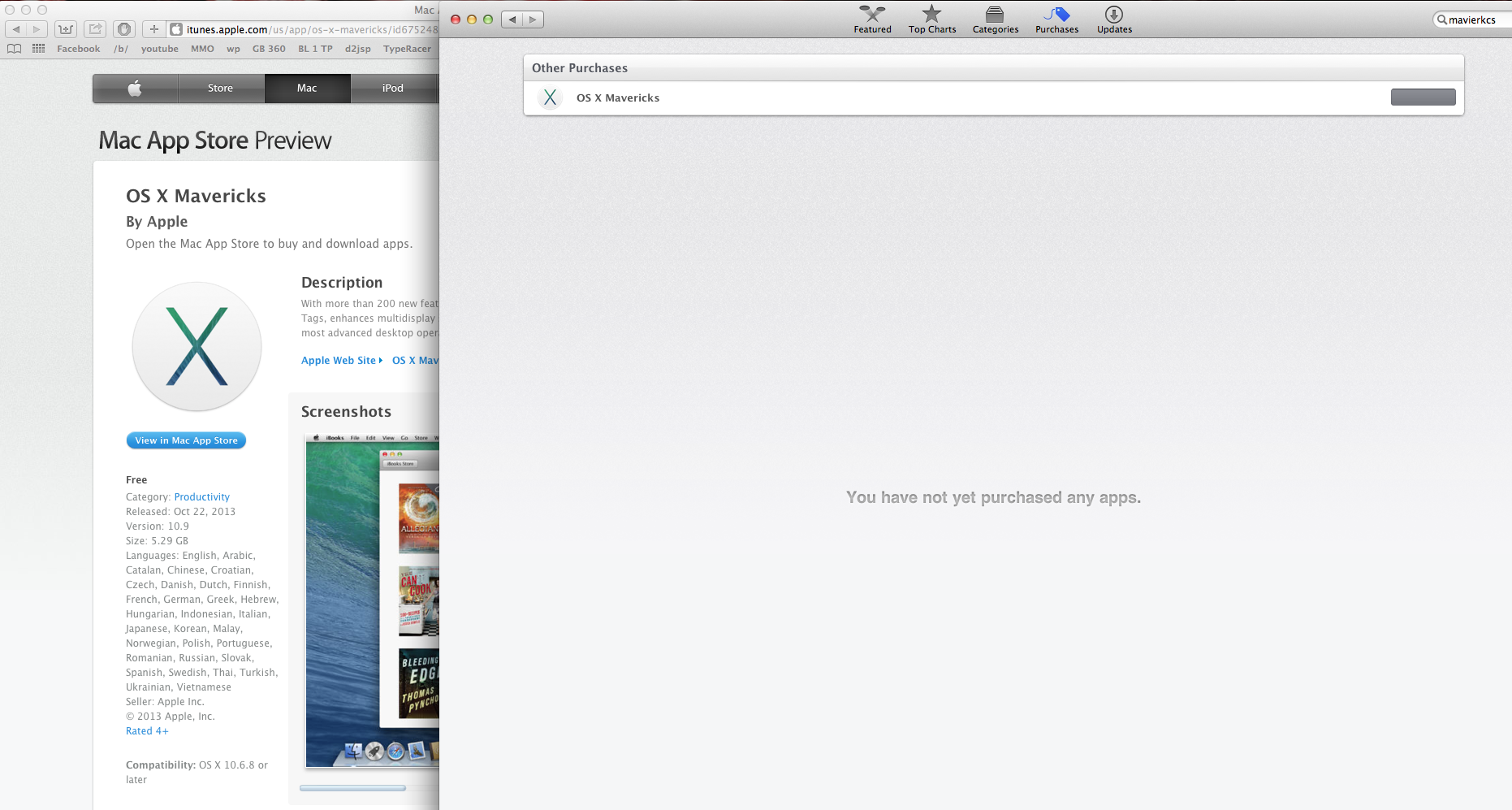Select the Mac tab on Apple's website

coord(307,88)
